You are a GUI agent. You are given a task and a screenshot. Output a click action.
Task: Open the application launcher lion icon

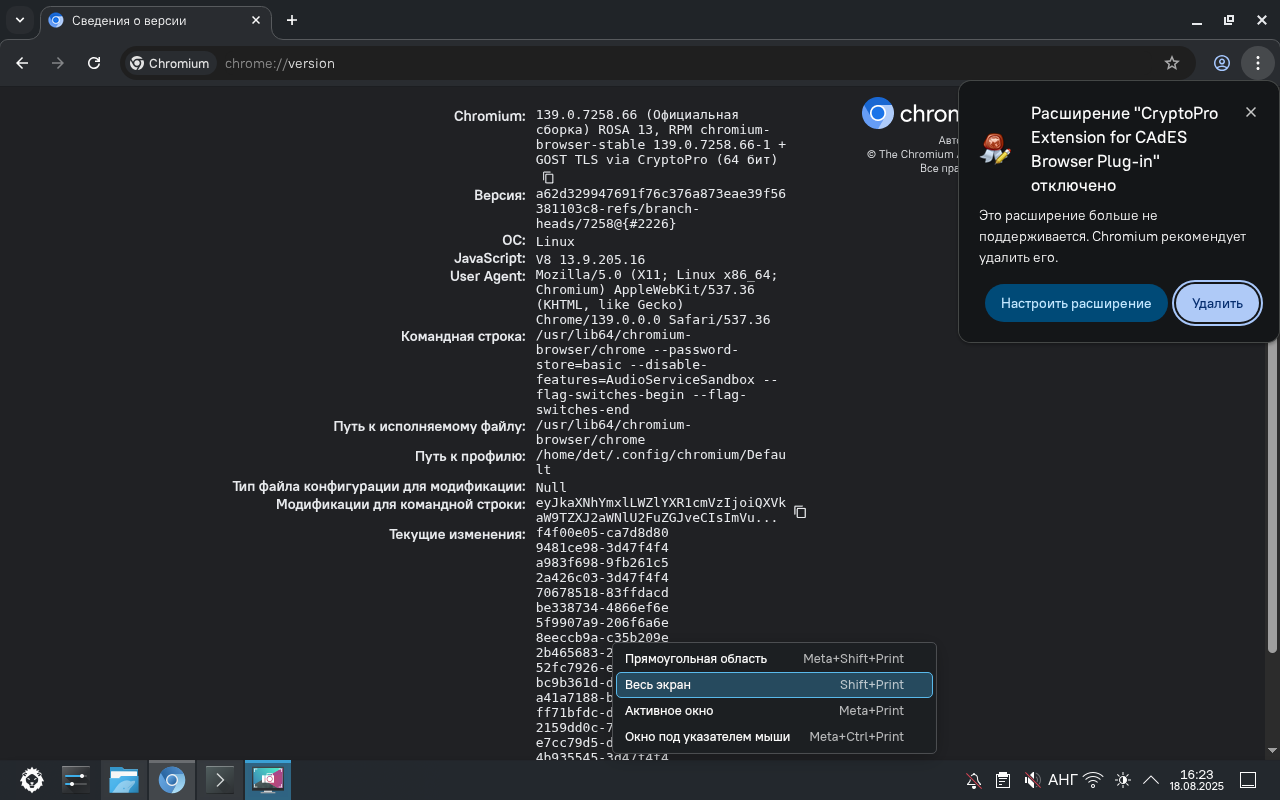(x=32, y=780)
